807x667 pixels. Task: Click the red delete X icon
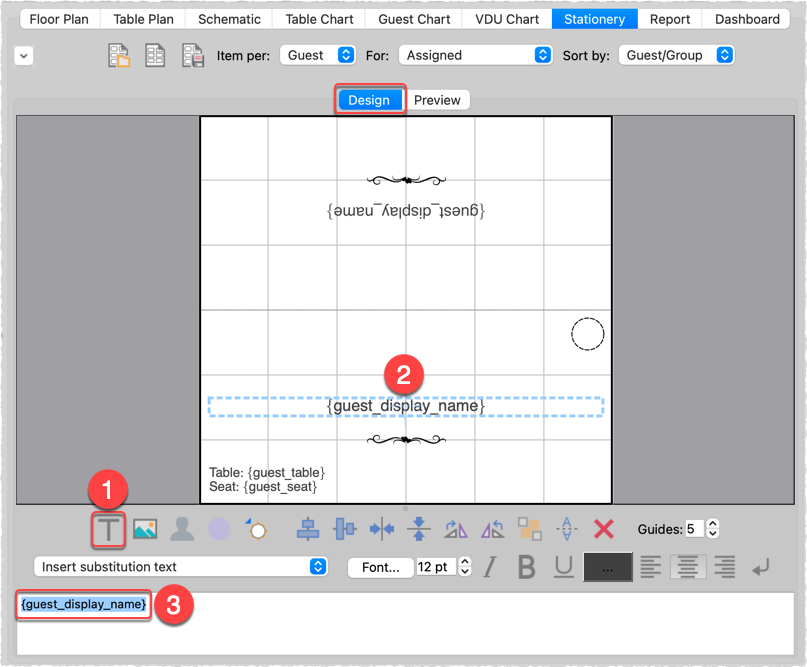604,529
